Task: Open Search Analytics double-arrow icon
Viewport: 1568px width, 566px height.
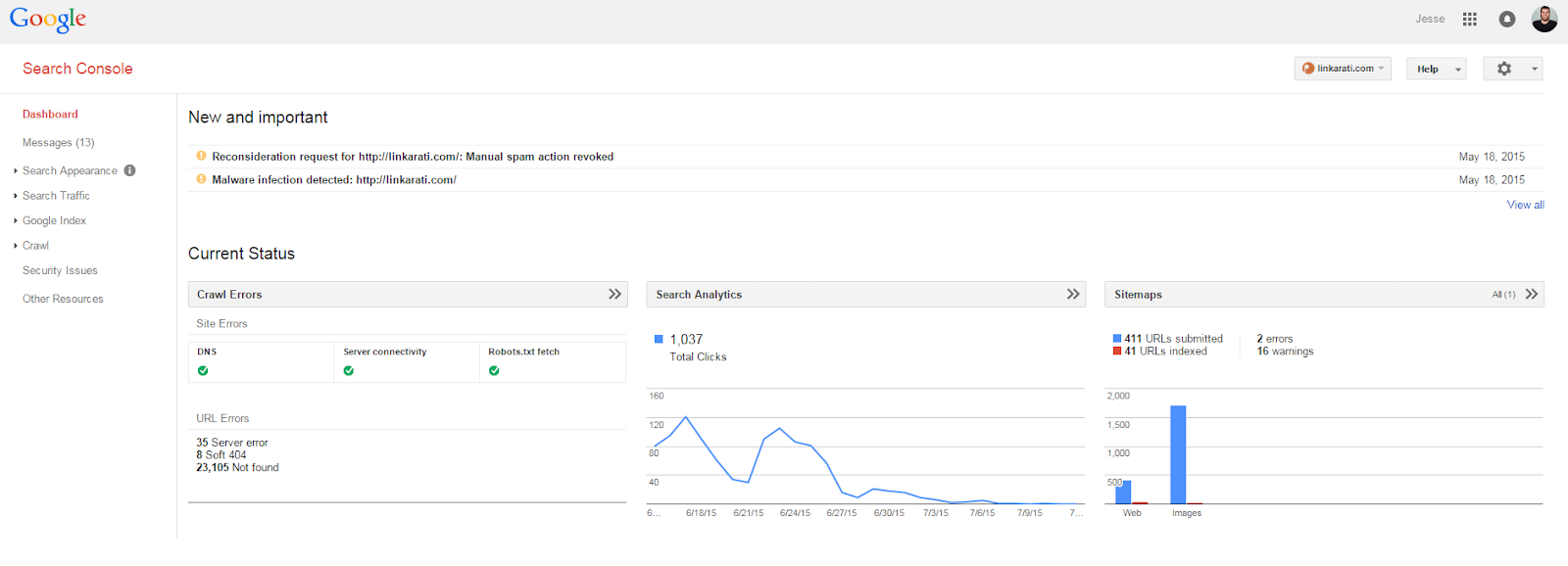Action: point(1073,294)
